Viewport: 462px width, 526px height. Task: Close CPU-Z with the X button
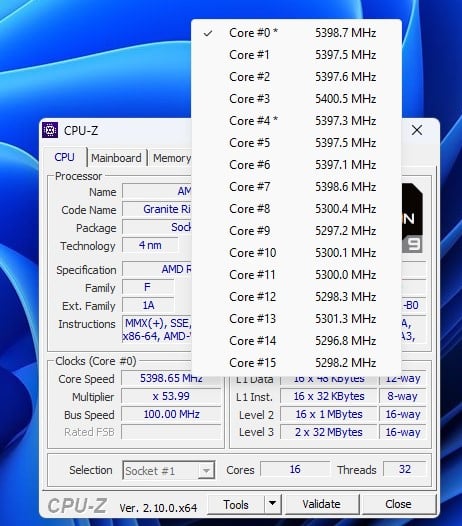(x=417, y=130)
